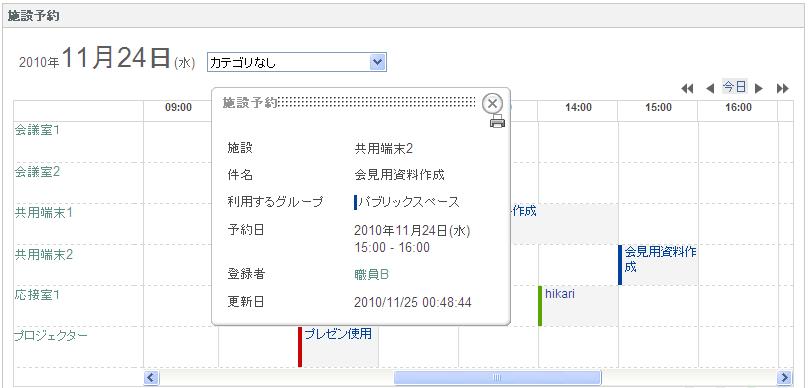
Task: Open the 共用端末1 facility link
Action: pyautogui.click(x=43, y=213)
